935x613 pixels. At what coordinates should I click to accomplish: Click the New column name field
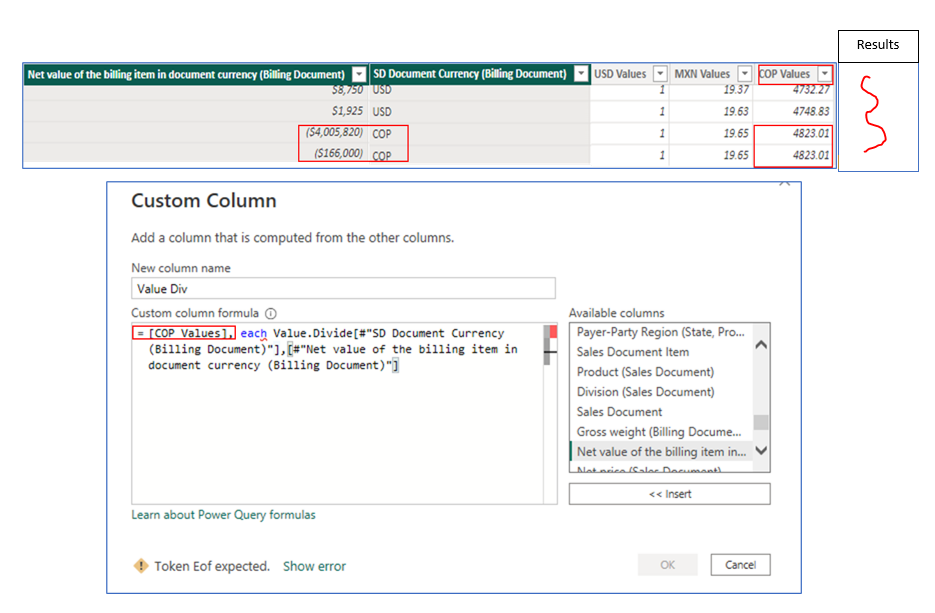point(343,289)
